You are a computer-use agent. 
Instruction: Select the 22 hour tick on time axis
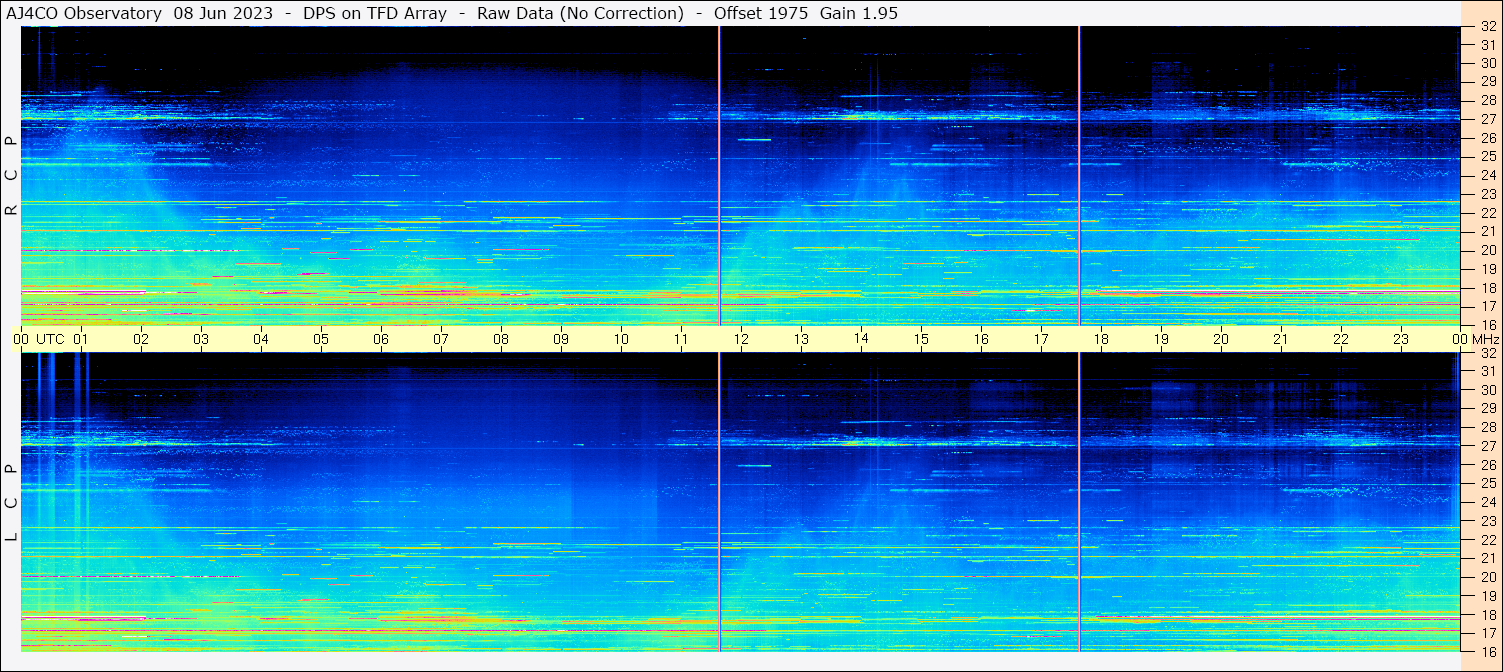(1341, 339)
